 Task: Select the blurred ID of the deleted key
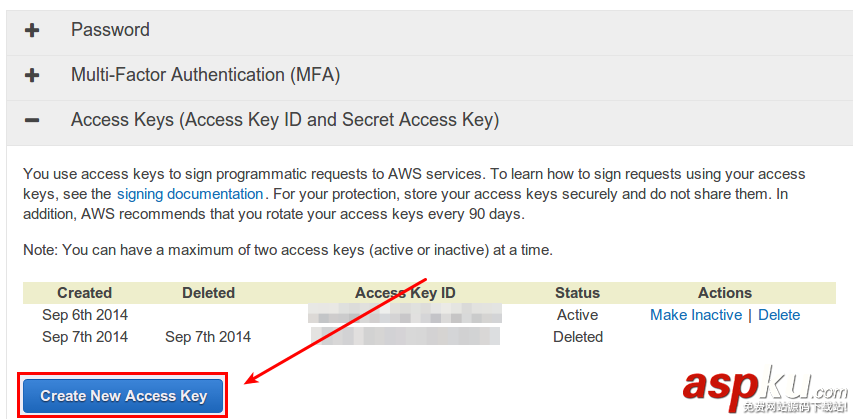(x=405, y=337)
